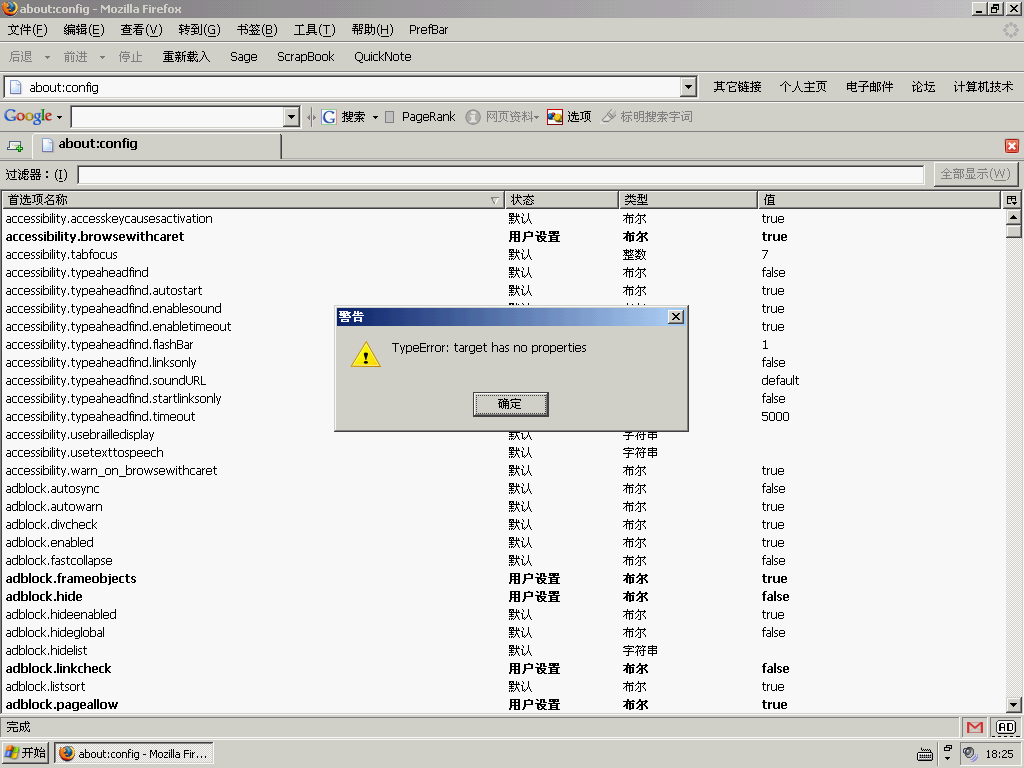
Task: Click the 过滤器 filter input field
Action: click(501, 174)
